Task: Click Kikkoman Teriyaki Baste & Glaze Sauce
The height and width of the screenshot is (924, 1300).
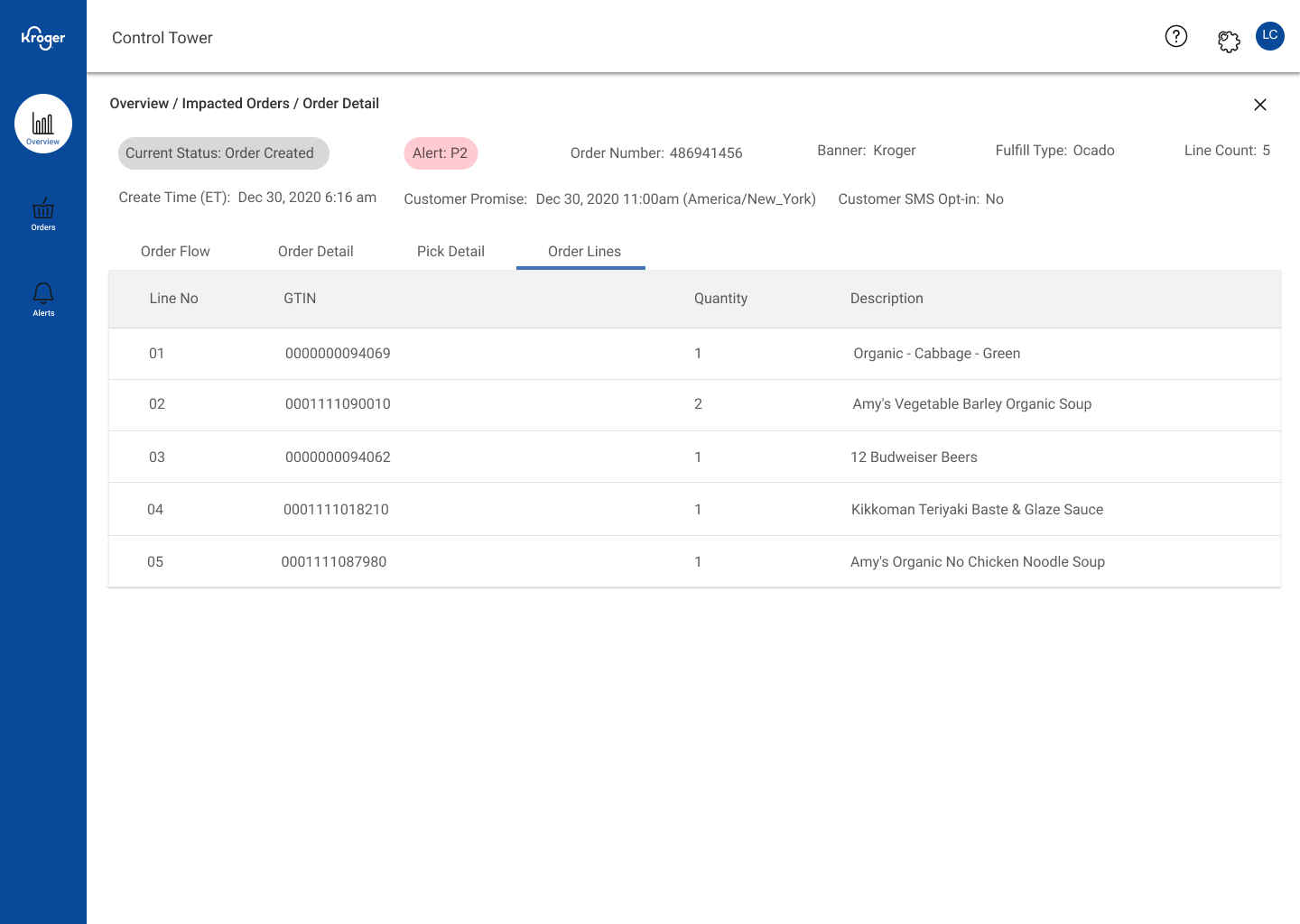Action: click(x=977, y=510)
